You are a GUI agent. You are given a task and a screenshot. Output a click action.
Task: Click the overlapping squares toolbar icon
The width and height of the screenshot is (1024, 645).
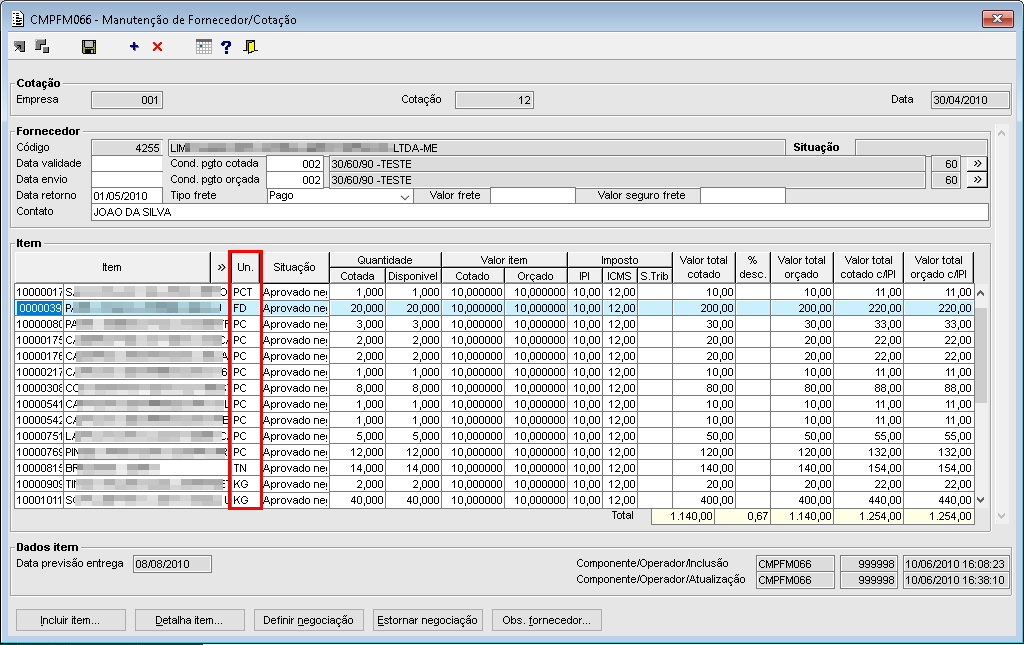pos(42,47)
